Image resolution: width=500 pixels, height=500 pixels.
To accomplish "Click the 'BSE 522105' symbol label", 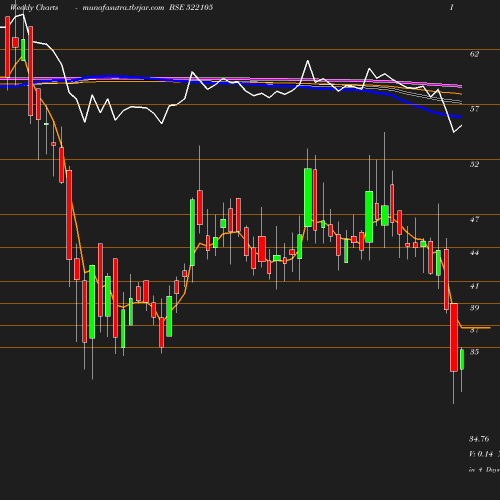I will pos(191,7).
